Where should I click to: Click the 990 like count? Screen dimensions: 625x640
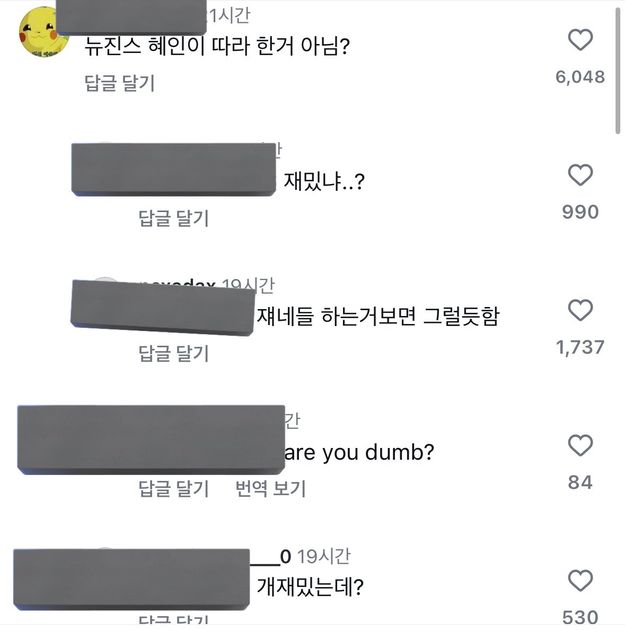[580, 212]
